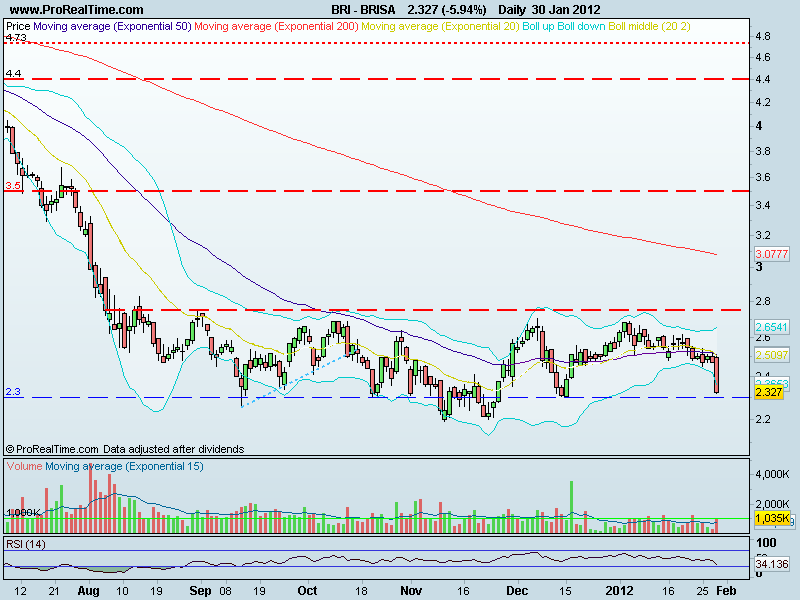The image size is (800, 600).
Task: Click the 4.73 resistance level label
Action: (x=16, y=38)
